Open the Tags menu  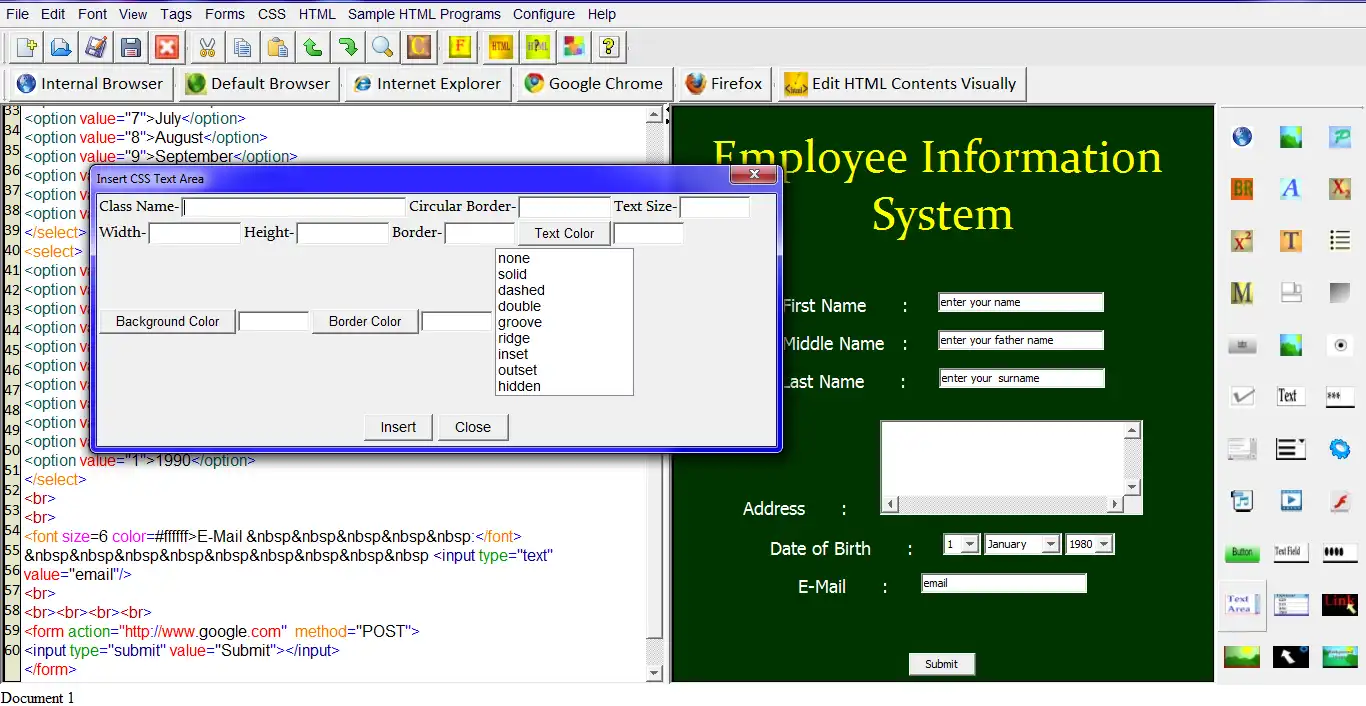[176, 14]
